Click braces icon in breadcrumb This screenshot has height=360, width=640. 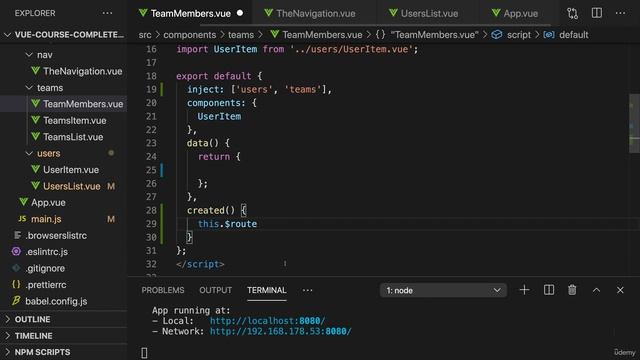pyautogui.click(x=380, y=35)
